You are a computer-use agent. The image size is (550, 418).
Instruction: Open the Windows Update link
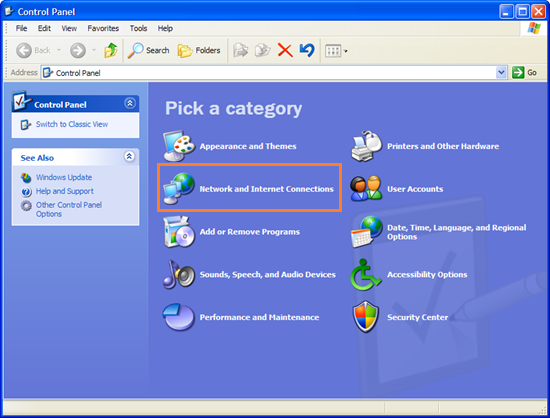(x=64, y=177)
